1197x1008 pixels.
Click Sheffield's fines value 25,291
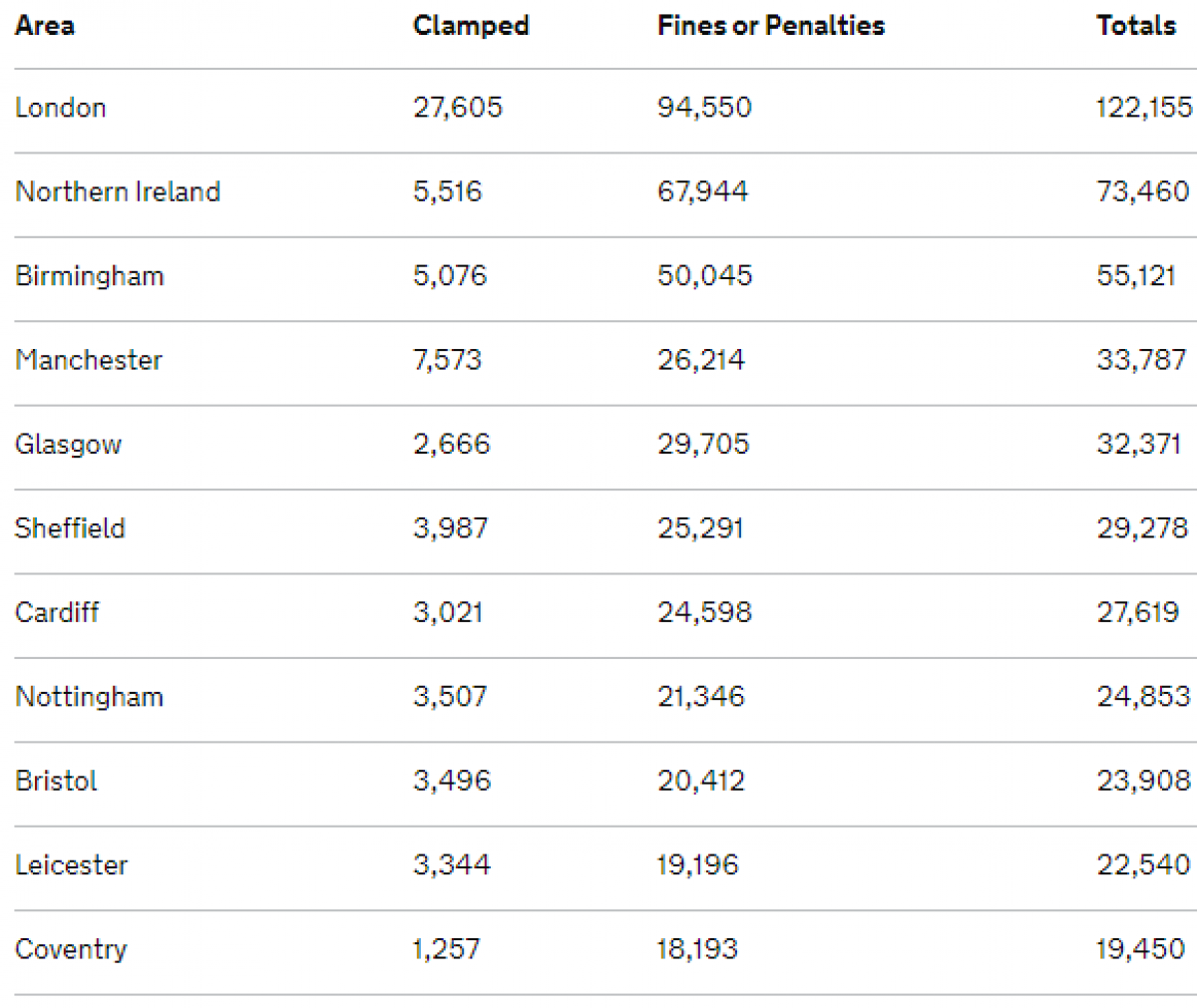(700, 528)
